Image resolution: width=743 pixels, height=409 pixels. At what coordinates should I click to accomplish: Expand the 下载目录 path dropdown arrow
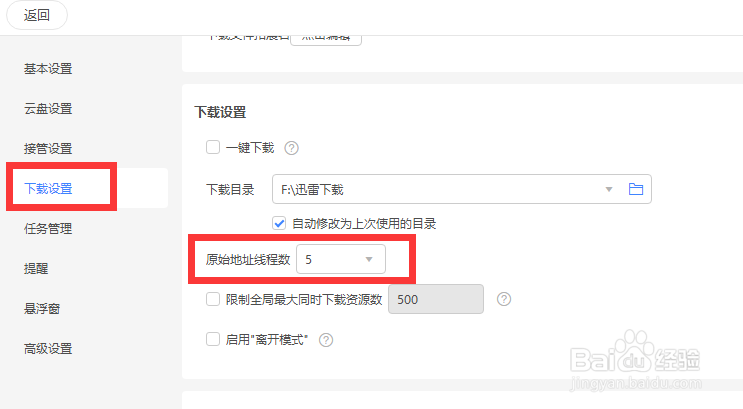pos(609,189)
